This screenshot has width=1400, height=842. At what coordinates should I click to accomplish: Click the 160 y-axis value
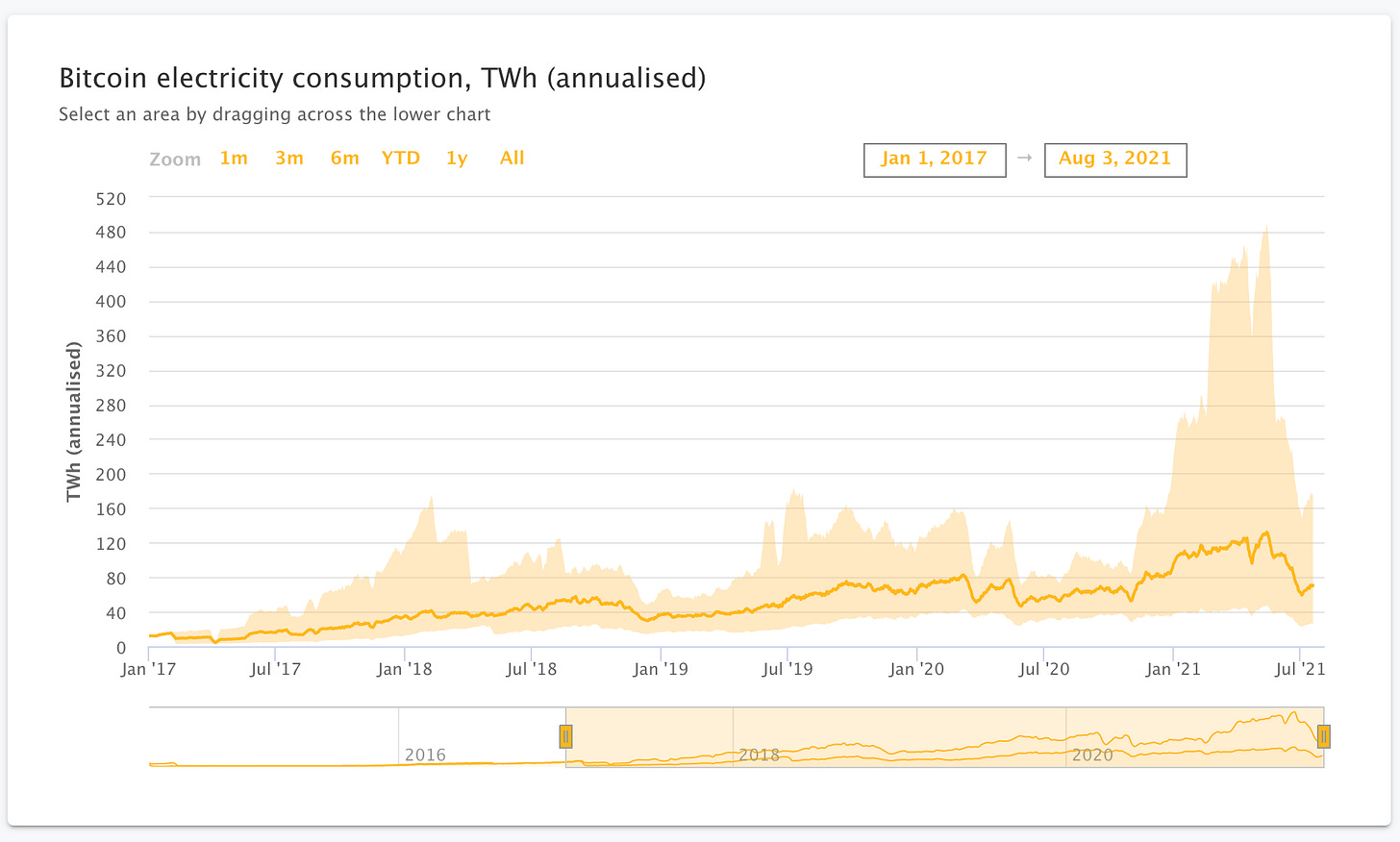click(x=111, y=509)
